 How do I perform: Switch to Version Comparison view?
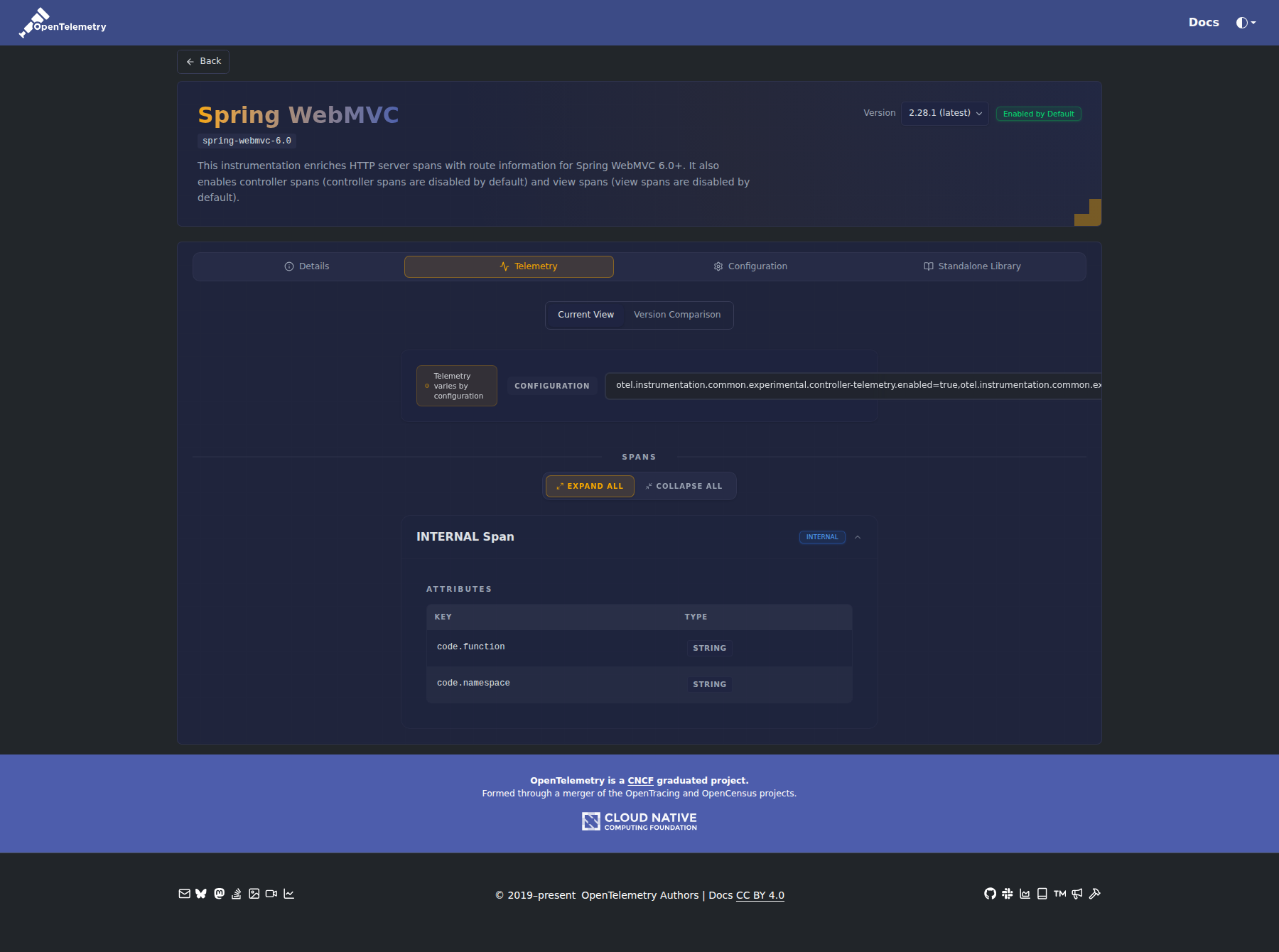click(x=677, y=315)
